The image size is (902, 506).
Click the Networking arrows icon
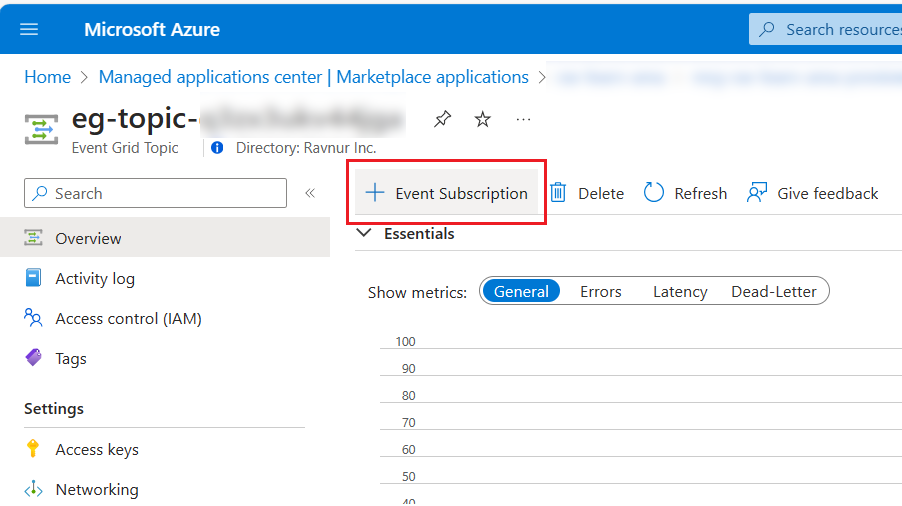click(x=33, y=489)
